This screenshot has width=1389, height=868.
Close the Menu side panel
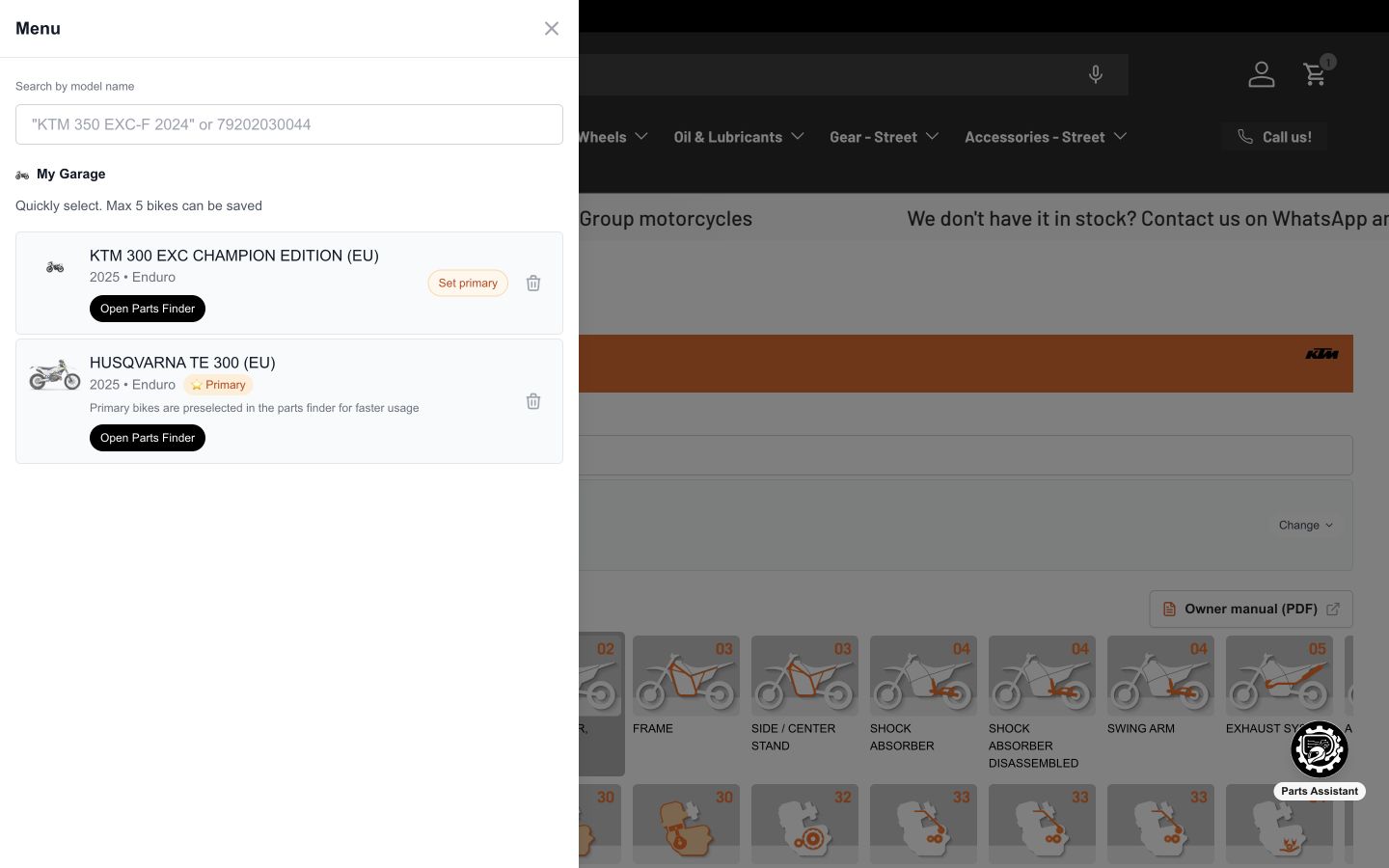pyautogui.click(x=552, y=29)
